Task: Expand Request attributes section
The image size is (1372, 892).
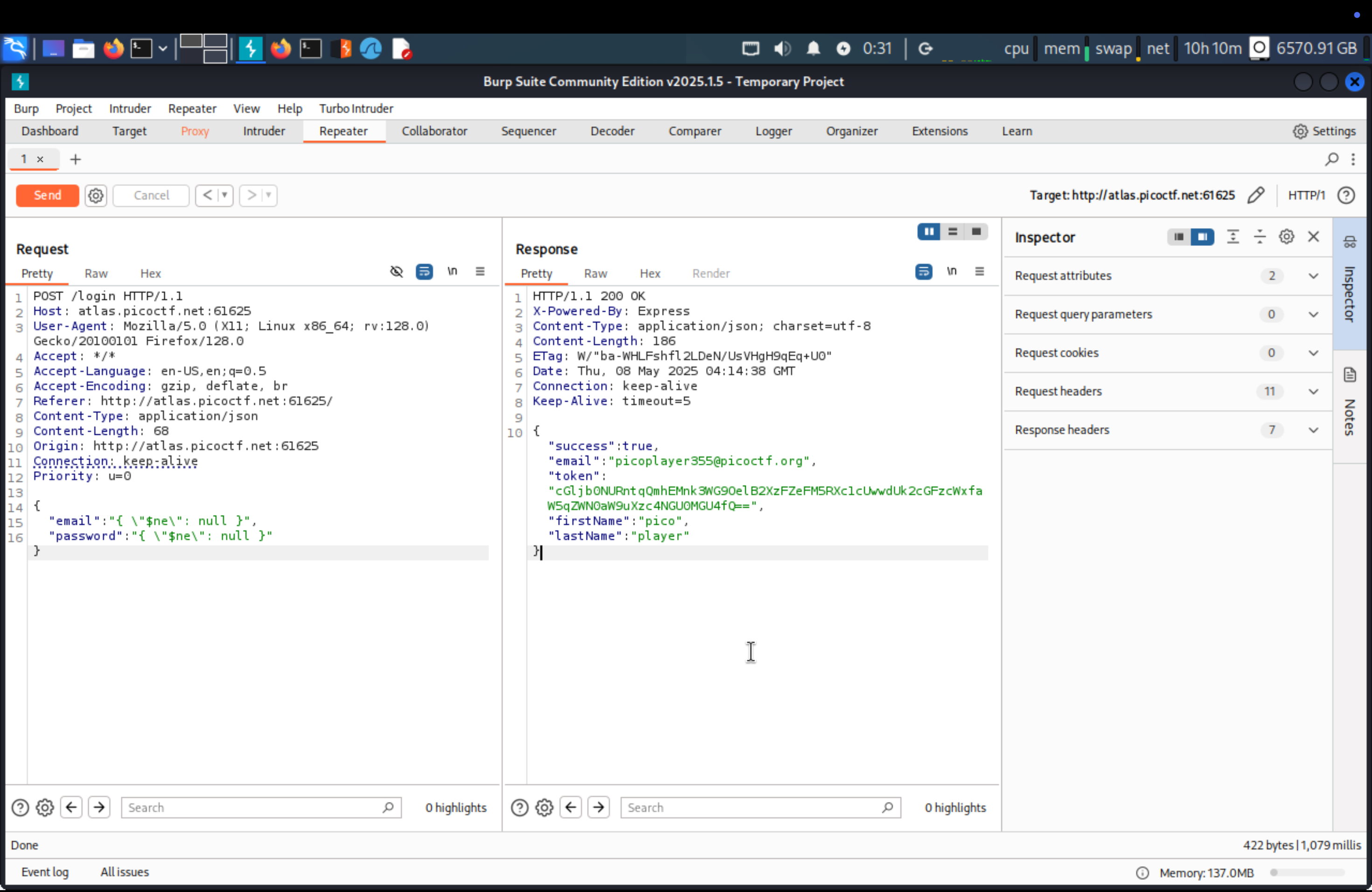Action: pos(1167,276)
